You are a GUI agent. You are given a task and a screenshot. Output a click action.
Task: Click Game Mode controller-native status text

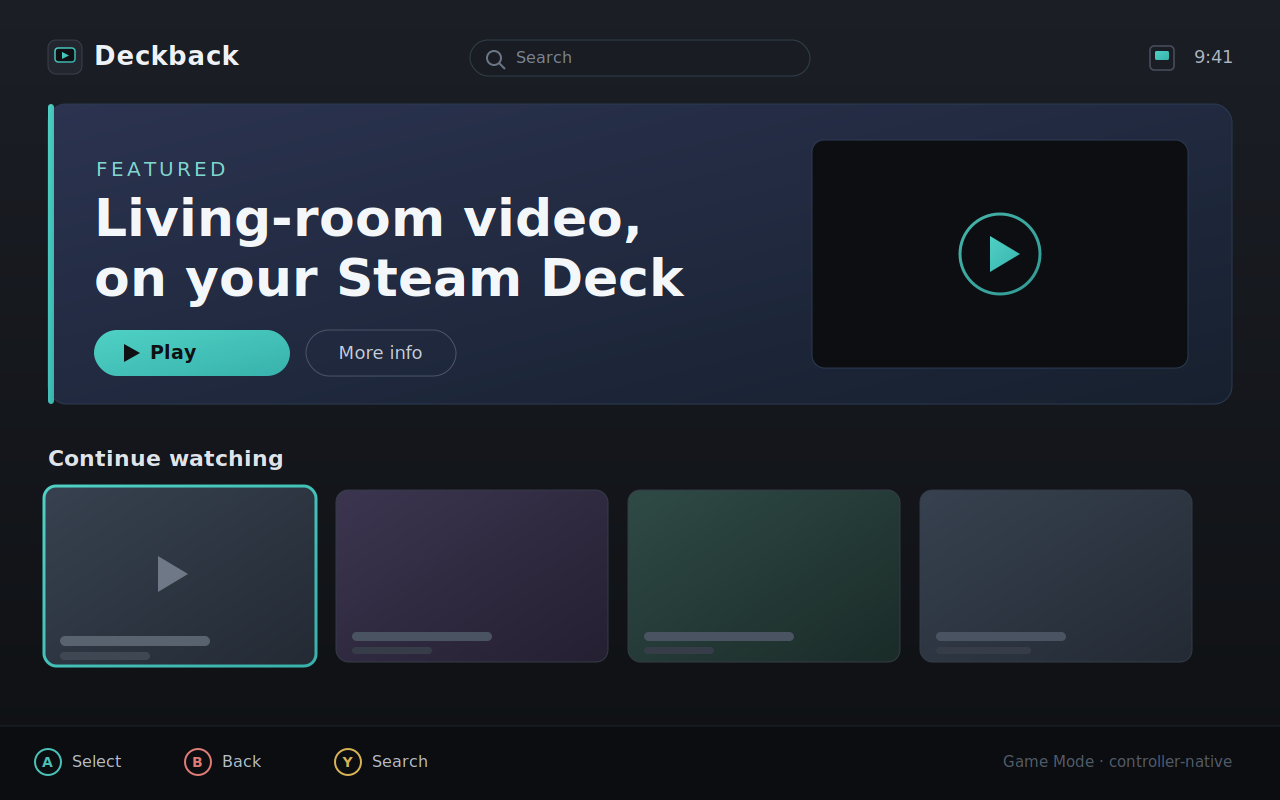tap(1118, 762)
